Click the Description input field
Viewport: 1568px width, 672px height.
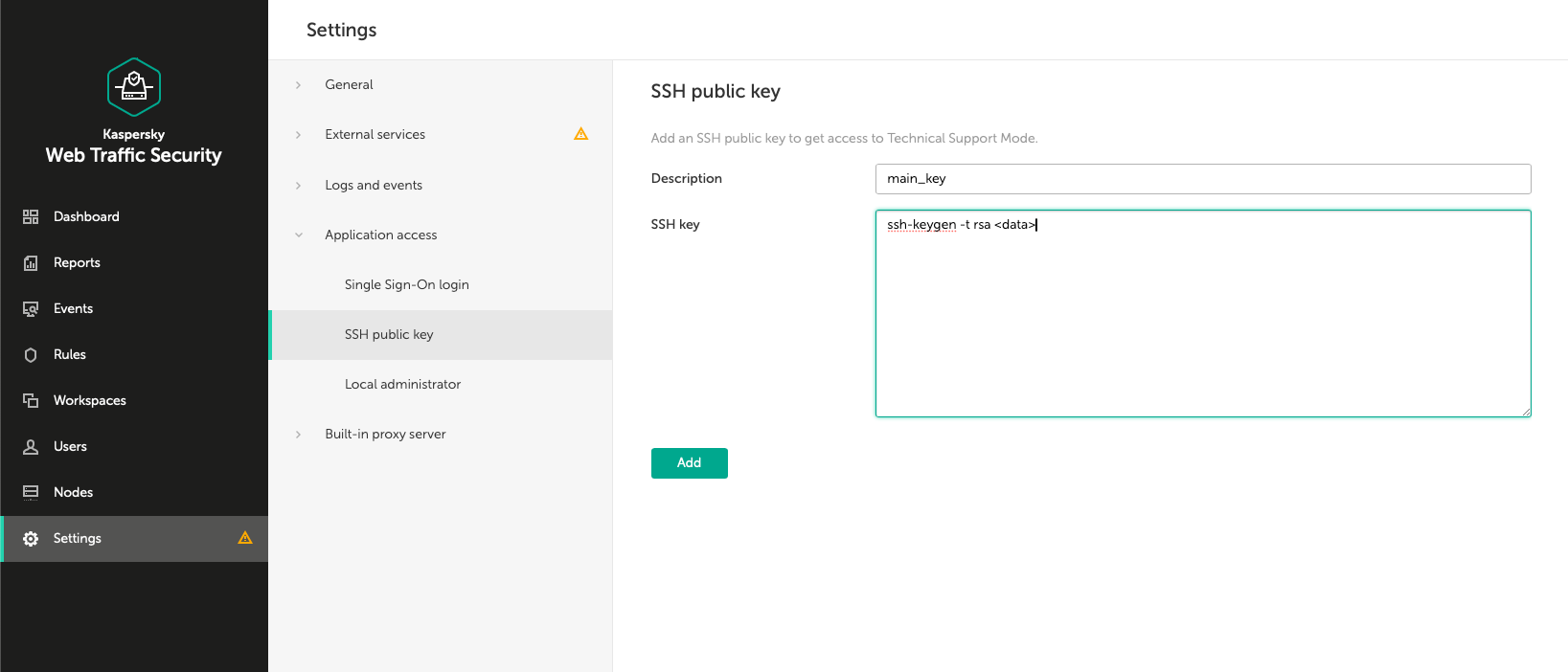1202,179
